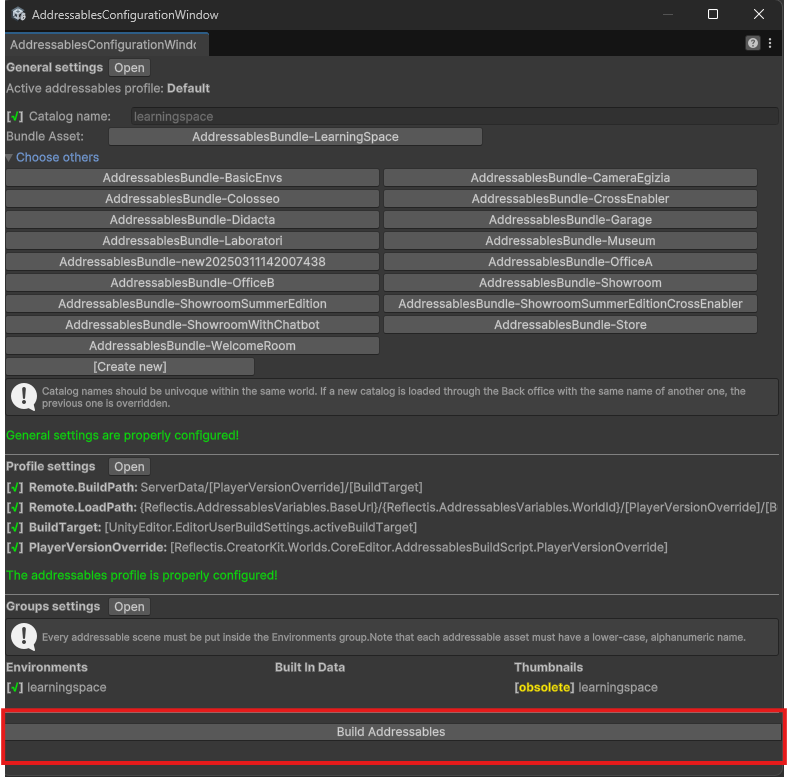Open General settings
The width and height of the screenshot is (787, 777).
point(129,68)
